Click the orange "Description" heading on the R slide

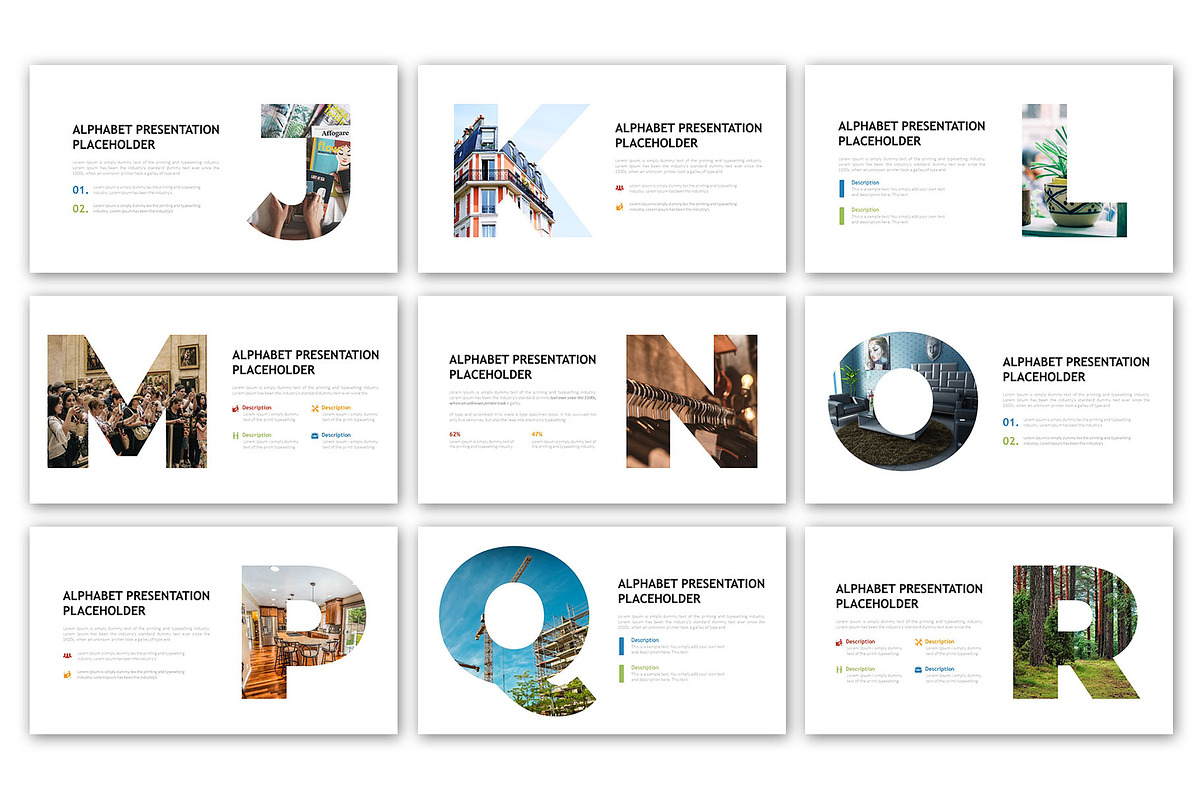(940, 642)
